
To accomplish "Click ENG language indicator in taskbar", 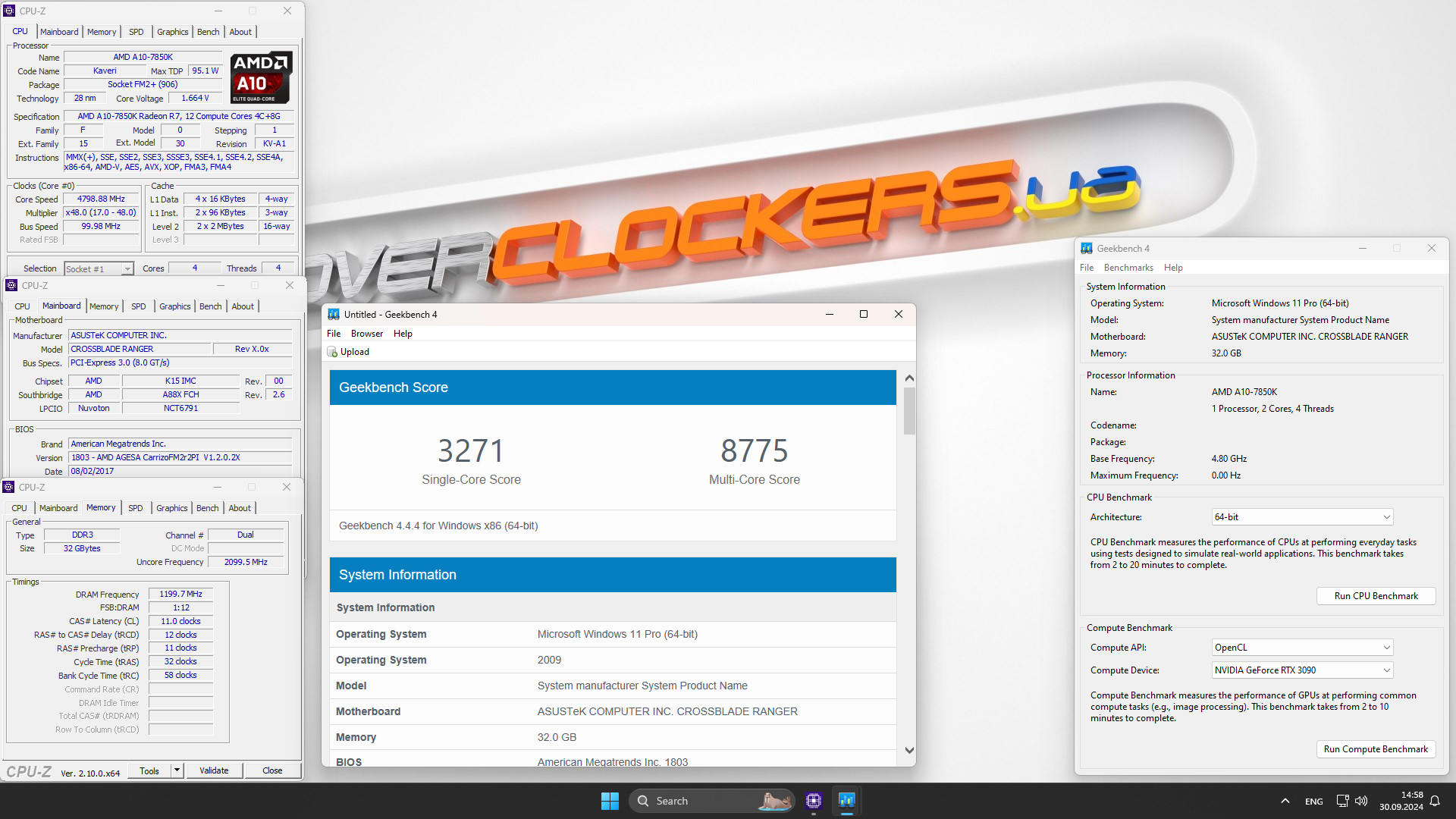I will [x=1313, y=802].
